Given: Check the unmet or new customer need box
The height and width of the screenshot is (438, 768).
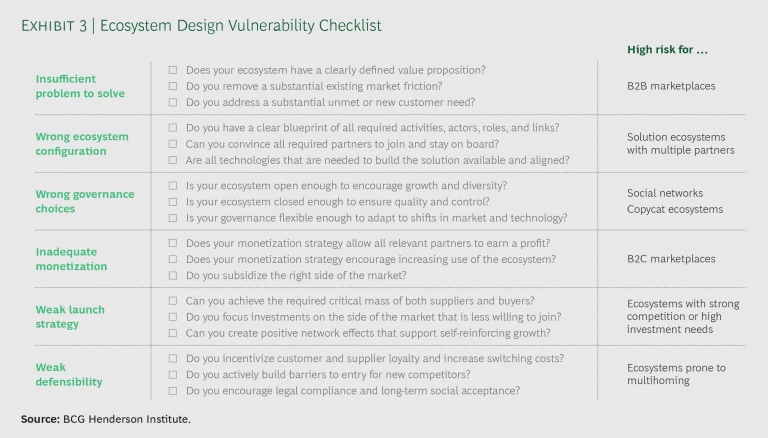Looking at the screenshot, I should tap(173, 102).
